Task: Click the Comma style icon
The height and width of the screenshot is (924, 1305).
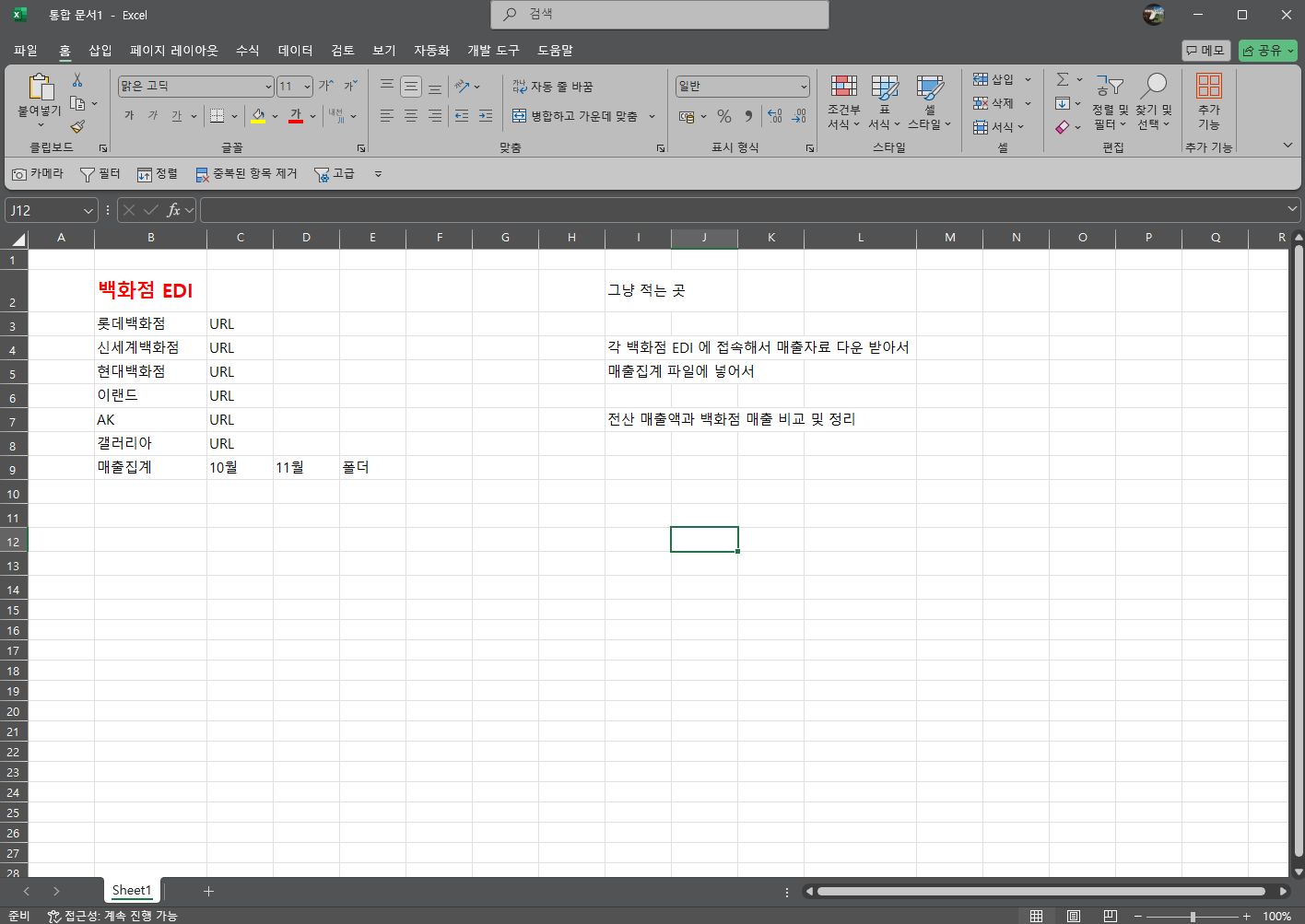Action: [x=748, y=116]
